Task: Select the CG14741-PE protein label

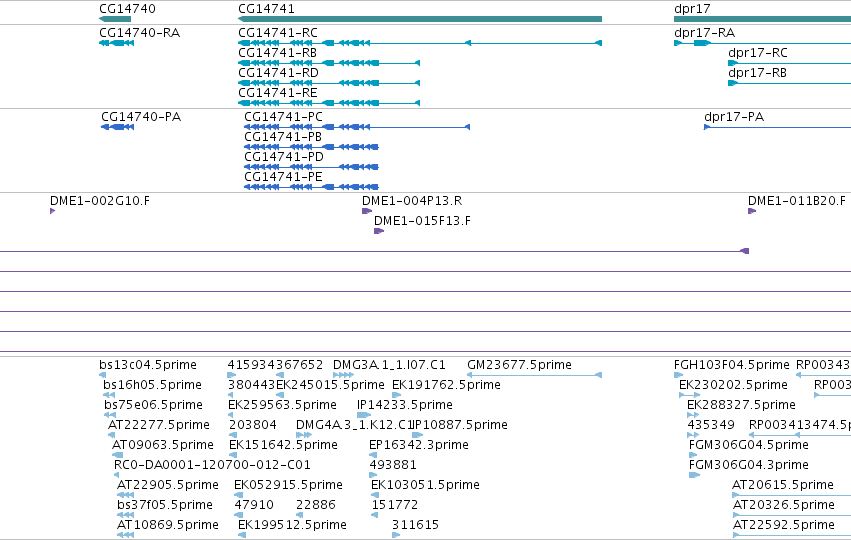Action: point(283,177)
